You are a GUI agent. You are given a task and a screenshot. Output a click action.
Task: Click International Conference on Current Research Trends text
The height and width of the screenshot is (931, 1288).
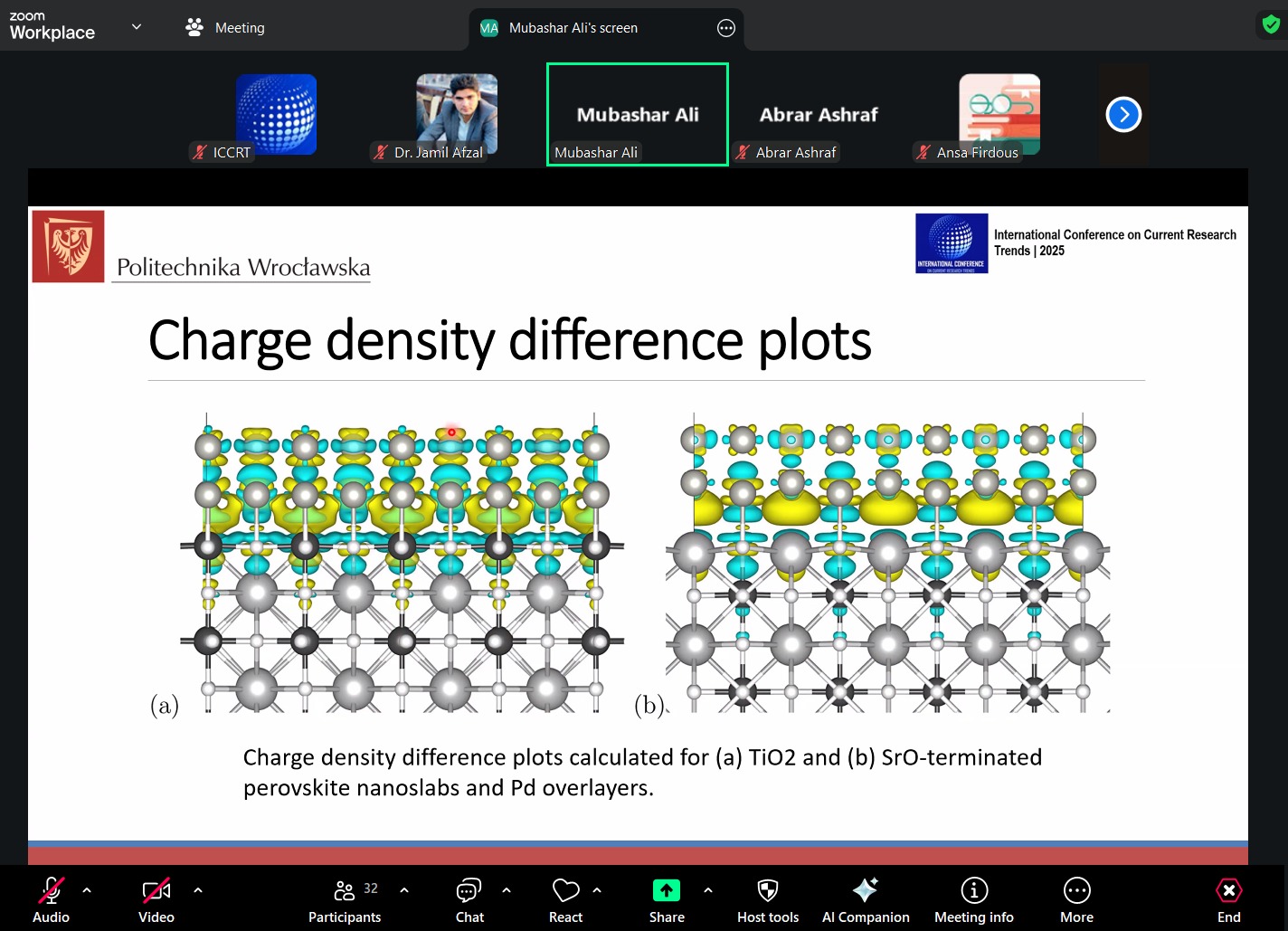click(x=1114, y=242)
